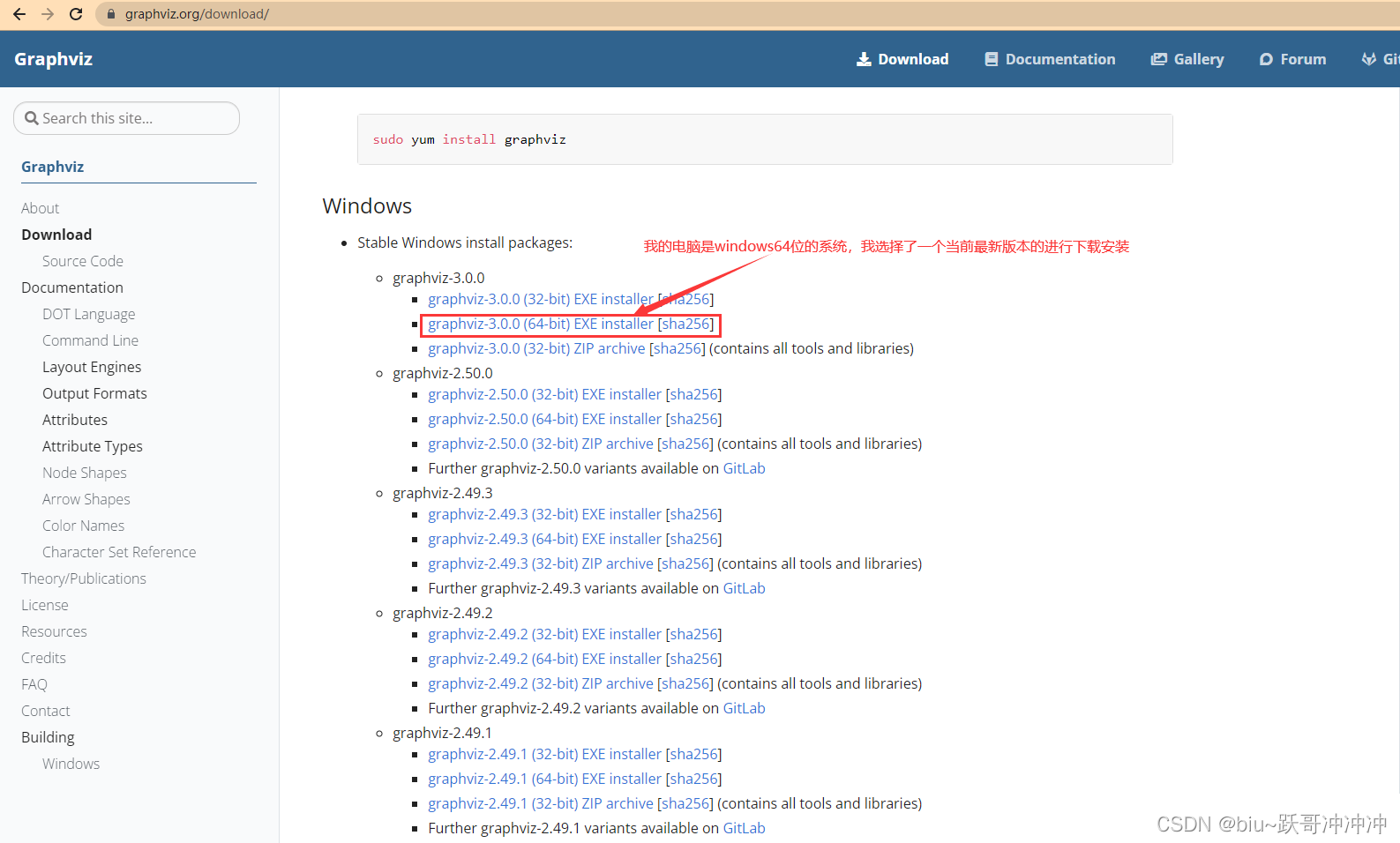Viewport: 1400px width, 843px height.
Task: Open Layout Engines sidebar link
Action: (x=92, y=367)
